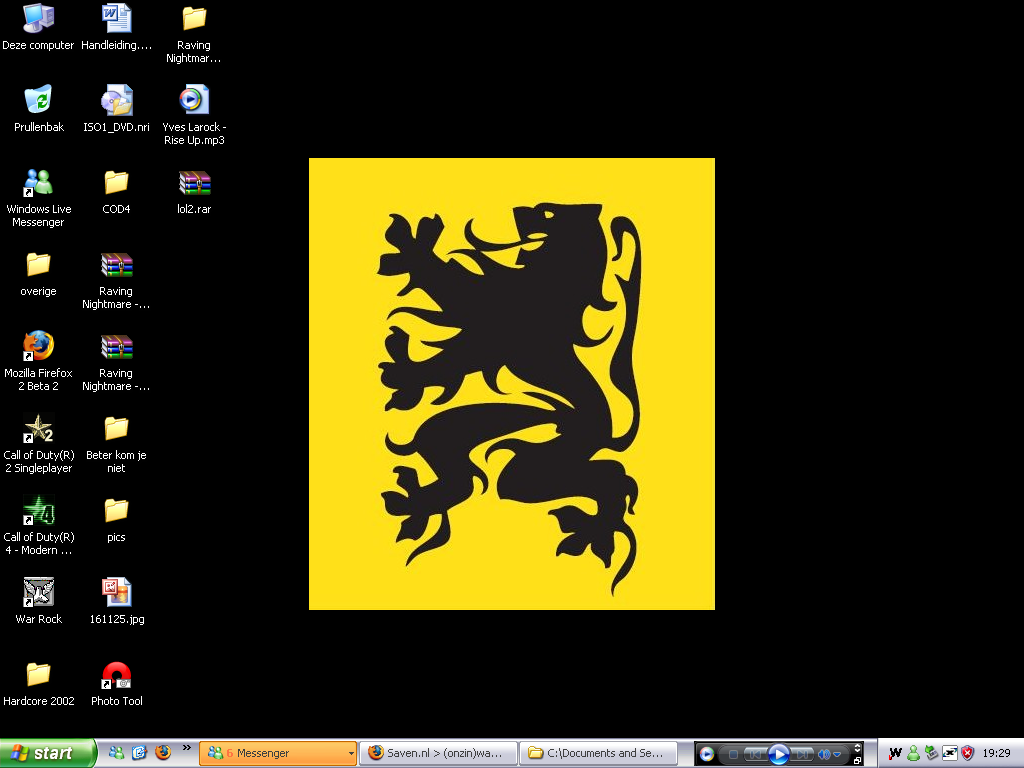Expand hidden quick launch items chevron

coord(187,748)
